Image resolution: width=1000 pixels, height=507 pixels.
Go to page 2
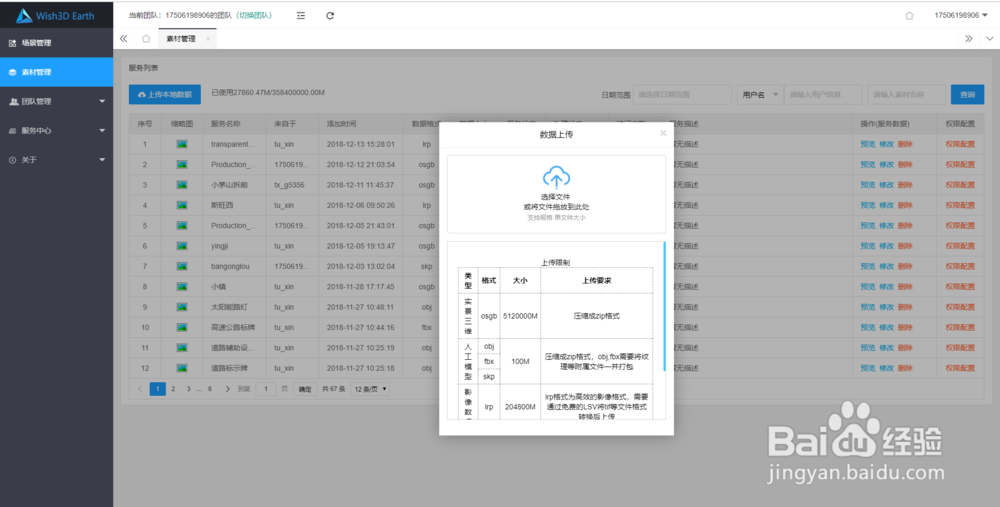tap(173, 389)
